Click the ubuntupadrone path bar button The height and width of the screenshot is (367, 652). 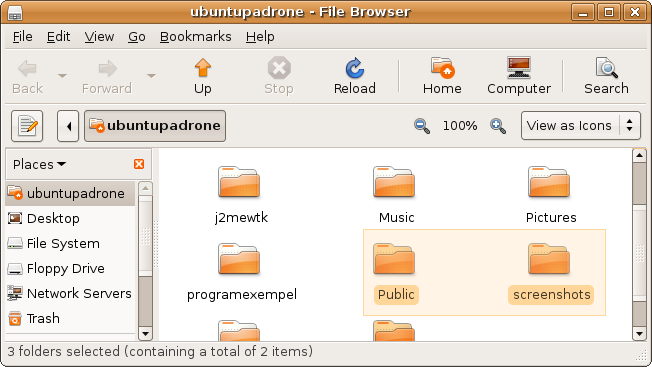point(155,126)
